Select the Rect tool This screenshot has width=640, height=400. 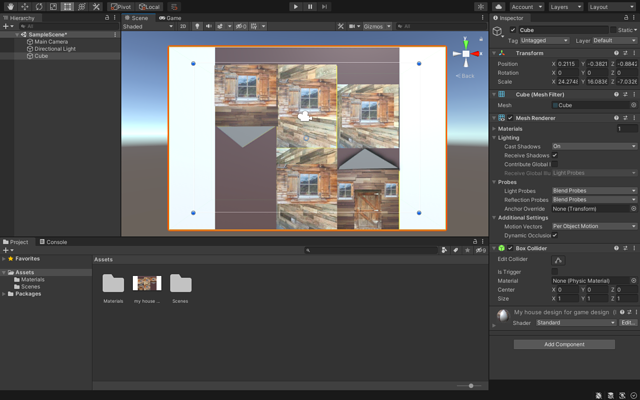[67, 7]
